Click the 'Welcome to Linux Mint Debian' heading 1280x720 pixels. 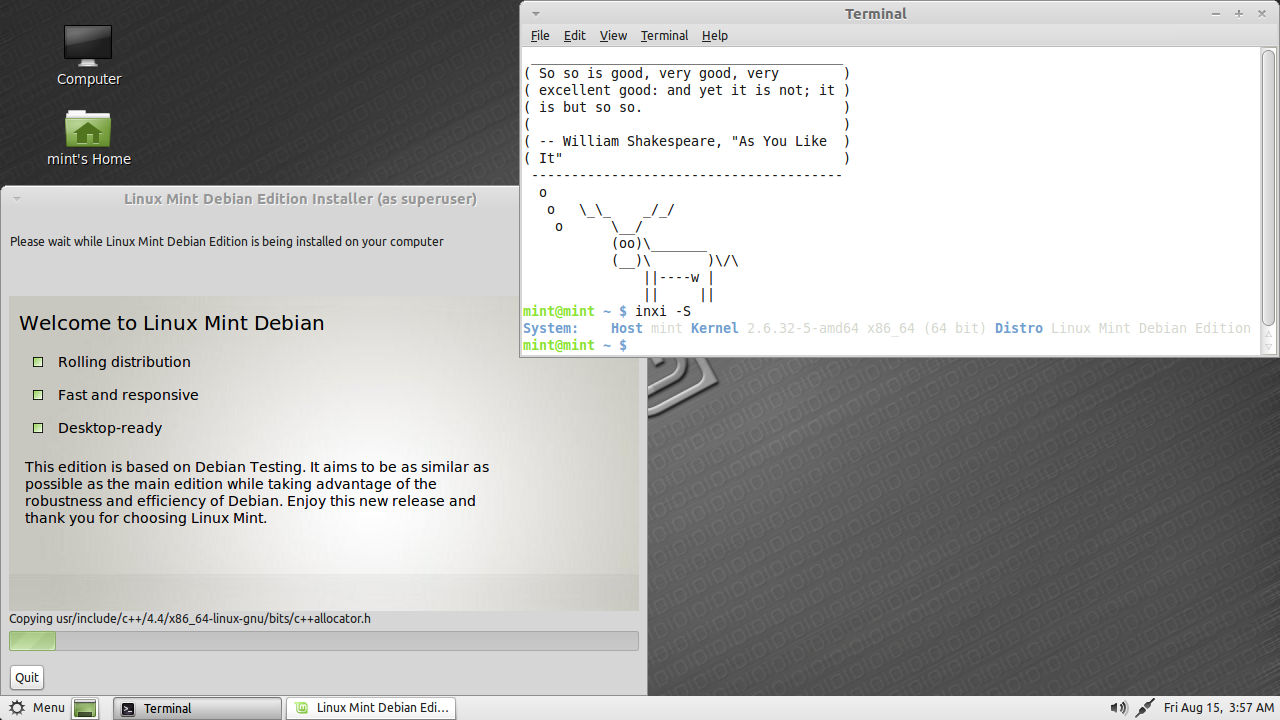click(172, 323)
